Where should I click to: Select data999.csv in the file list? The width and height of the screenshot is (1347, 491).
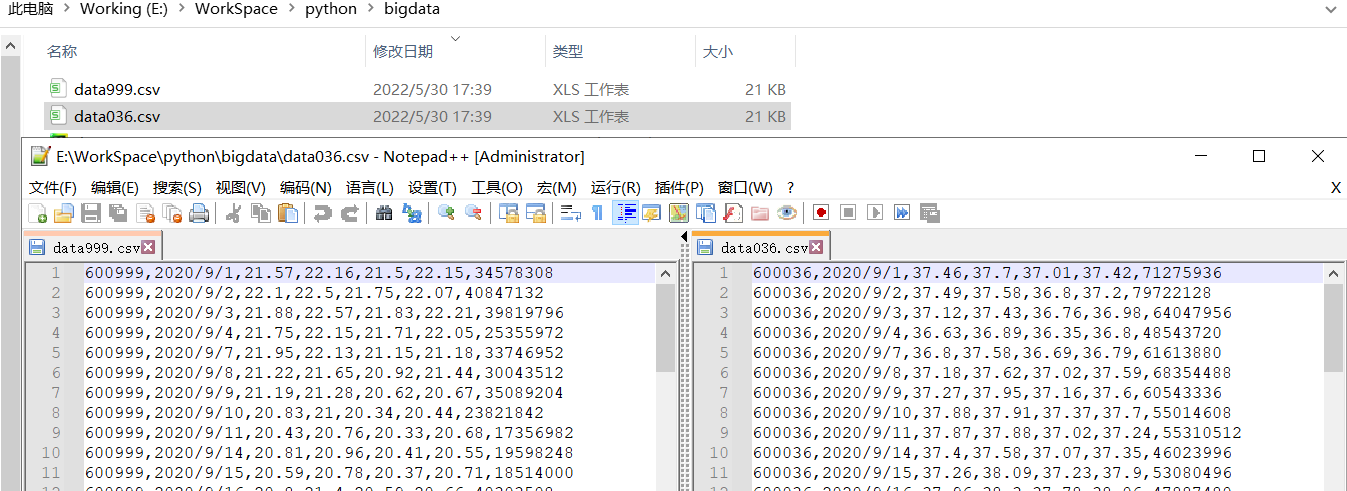[116, 89]
